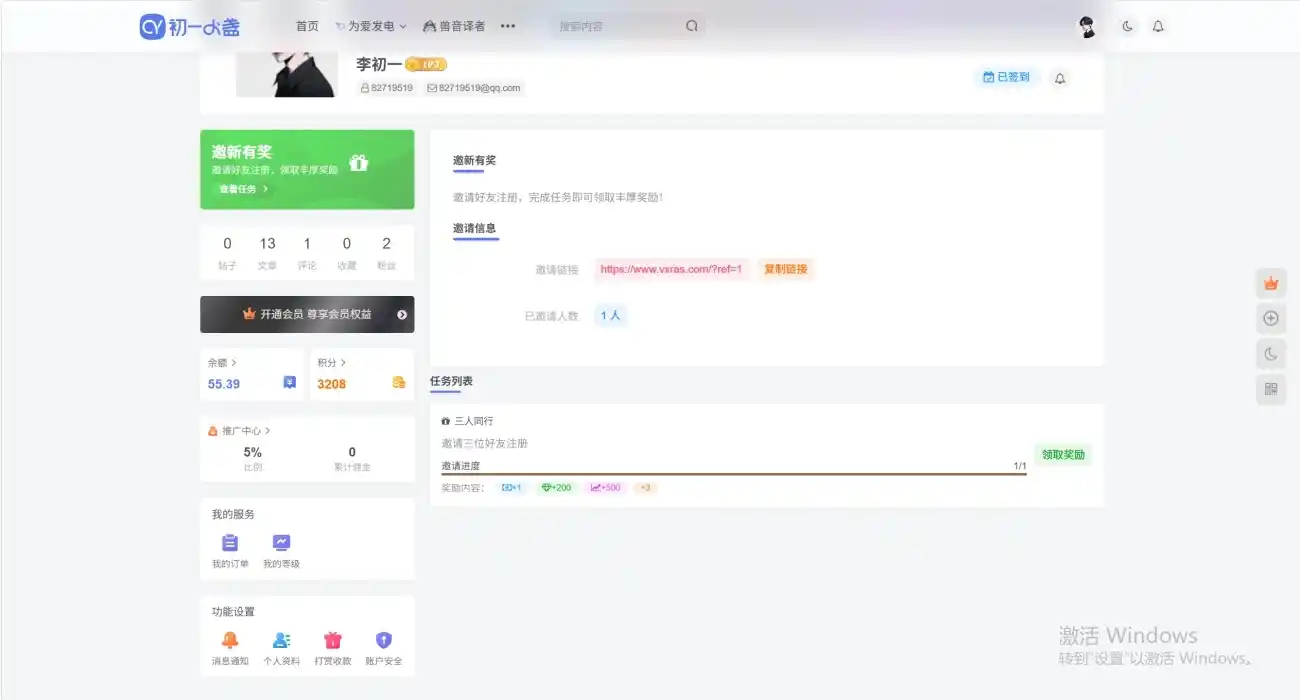The height and width of the screenshot is (700, 1300).
Task: Click the VIP crown icon on right edge
Action: [1271, 283]
